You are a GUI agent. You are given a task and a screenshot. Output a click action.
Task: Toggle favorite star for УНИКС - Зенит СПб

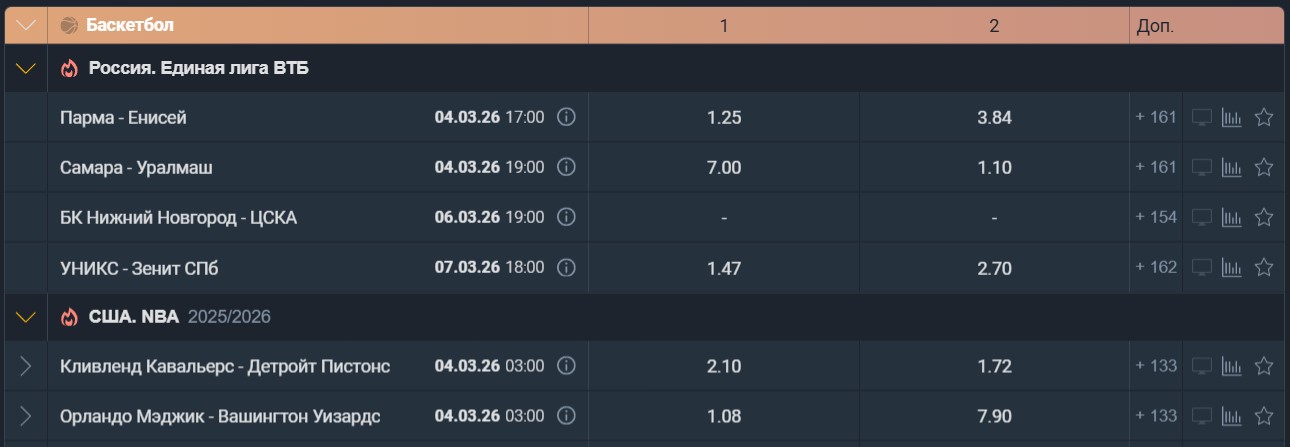1264,267
